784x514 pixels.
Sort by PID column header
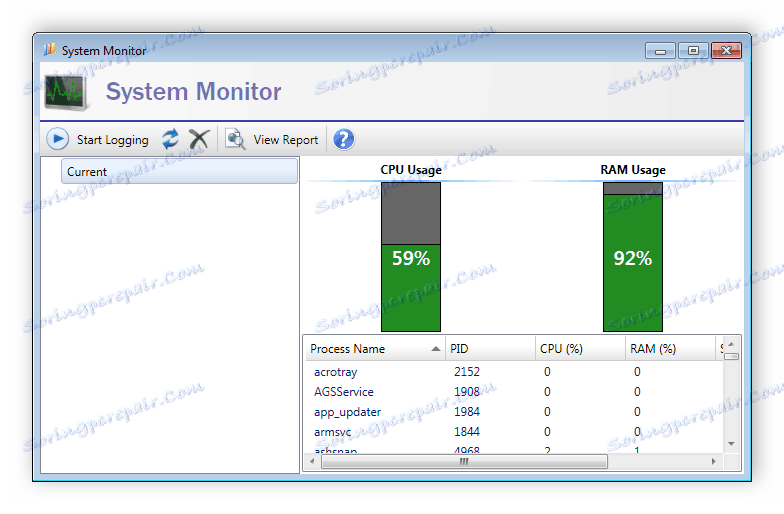coord(490,349)
